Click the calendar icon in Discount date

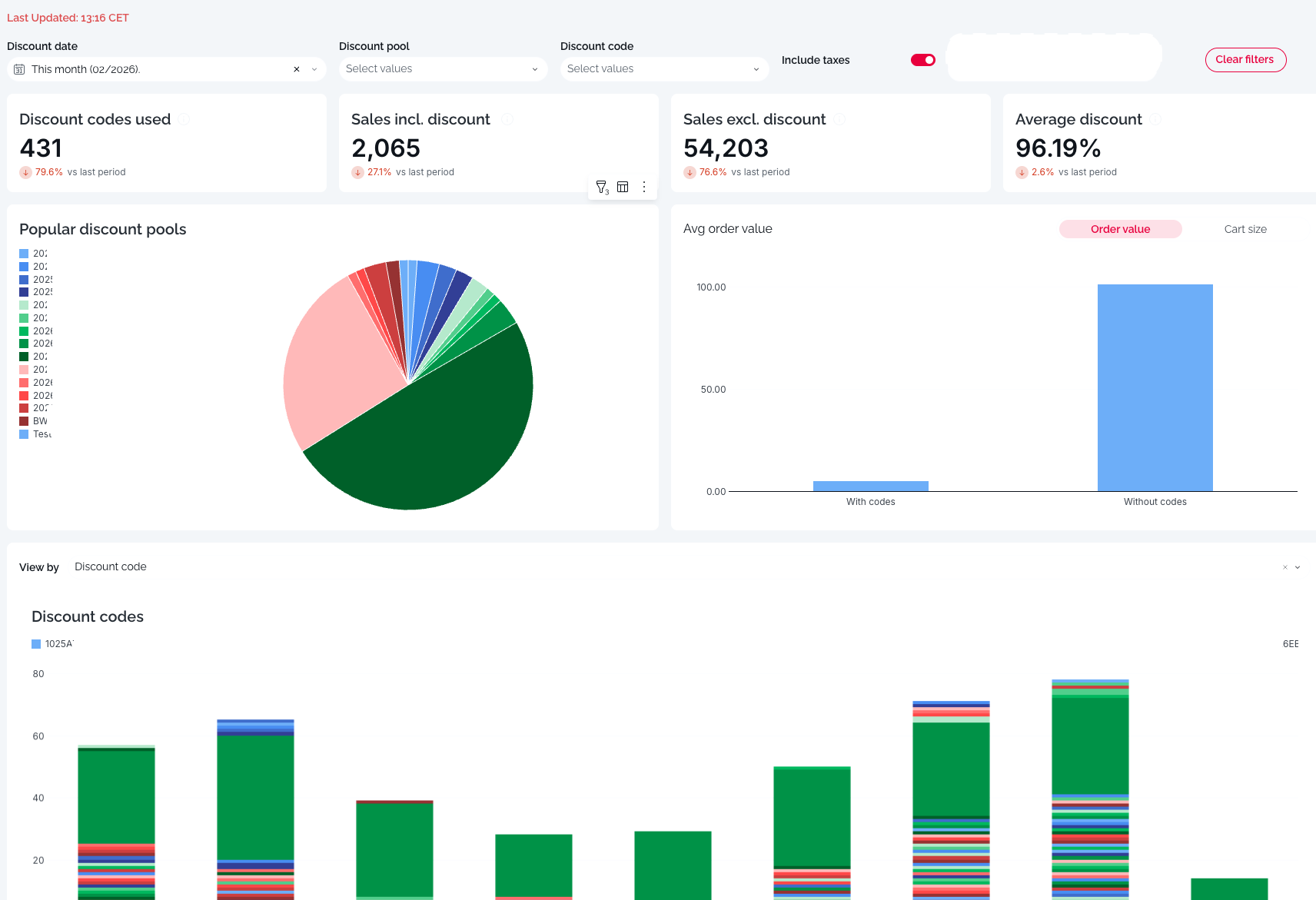point(20,69)
